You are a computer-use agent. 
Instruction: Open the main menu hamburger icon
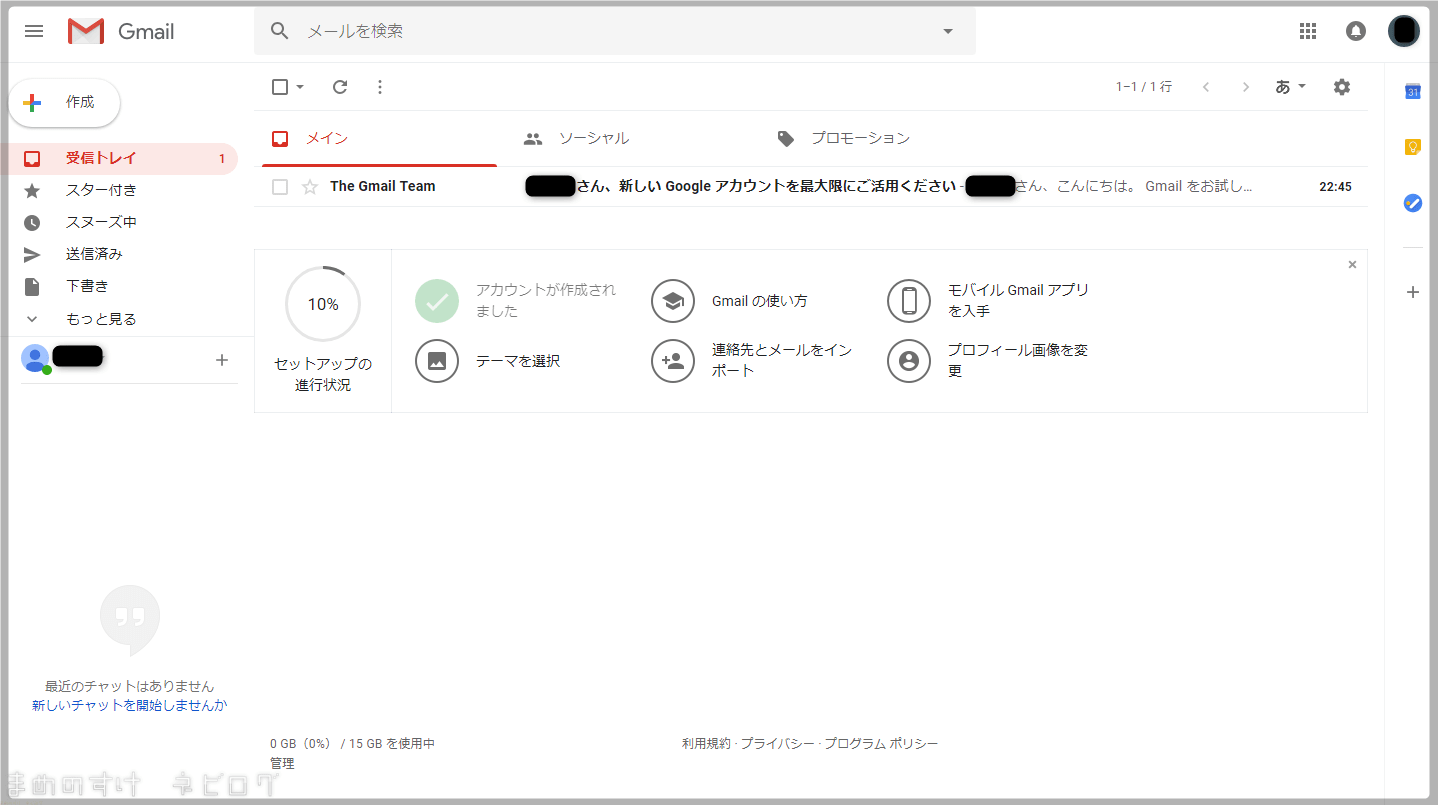(34, 31)
